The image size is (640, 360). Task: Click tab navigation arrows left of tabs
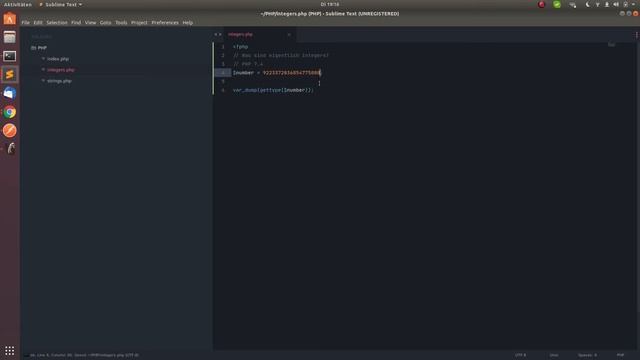pyautogui.click(x=218, y=35)
